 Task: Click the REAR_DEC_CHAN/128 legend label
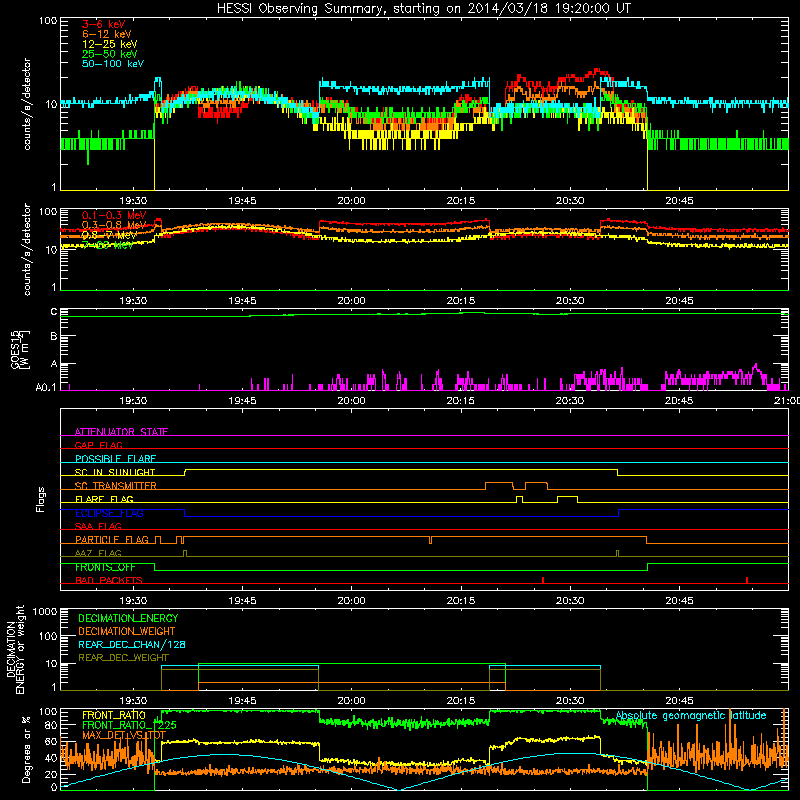click(132, 644)
